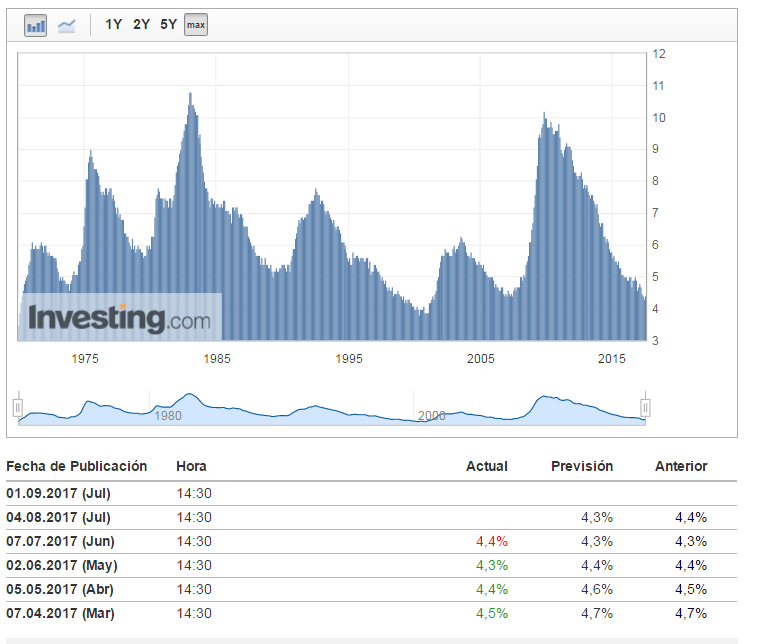Image resolution: width=757 pixels, height=644 pixels.
Task: Select the 5Y time range
Action: pyautogui.click(x=168, y=24)
